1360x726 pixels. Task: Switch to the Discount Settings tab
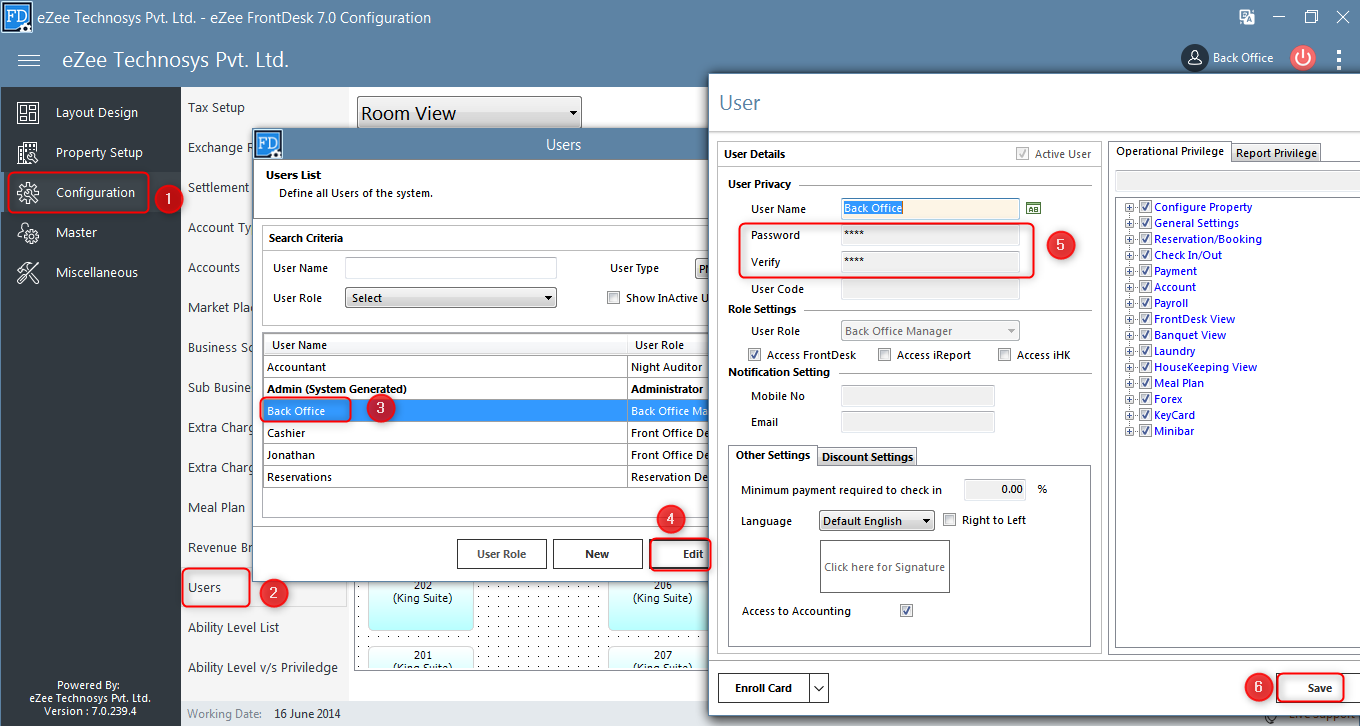pos(867,457)
